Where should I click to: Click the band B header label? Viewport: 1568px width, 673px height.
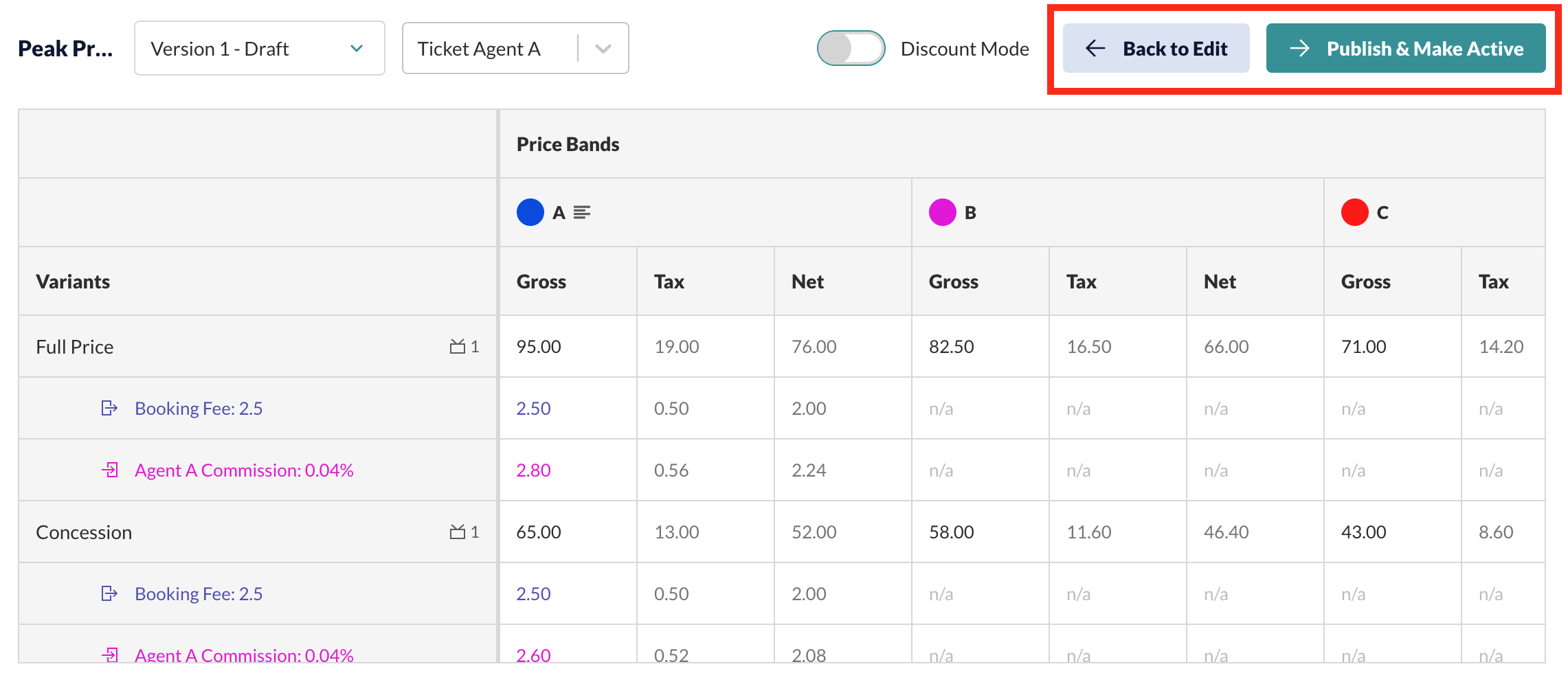[970, 213]
